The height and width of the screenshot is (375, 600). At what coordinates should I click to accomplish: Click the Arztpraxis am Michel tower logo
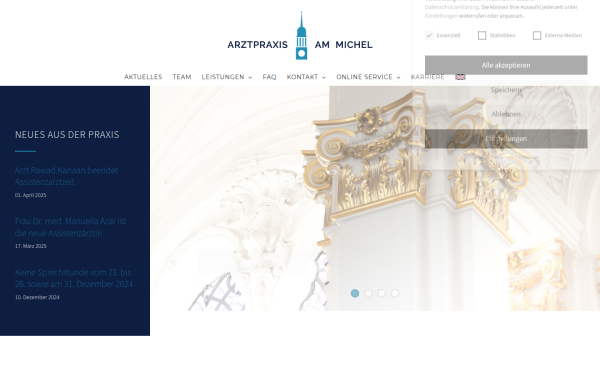coord(301,36)
